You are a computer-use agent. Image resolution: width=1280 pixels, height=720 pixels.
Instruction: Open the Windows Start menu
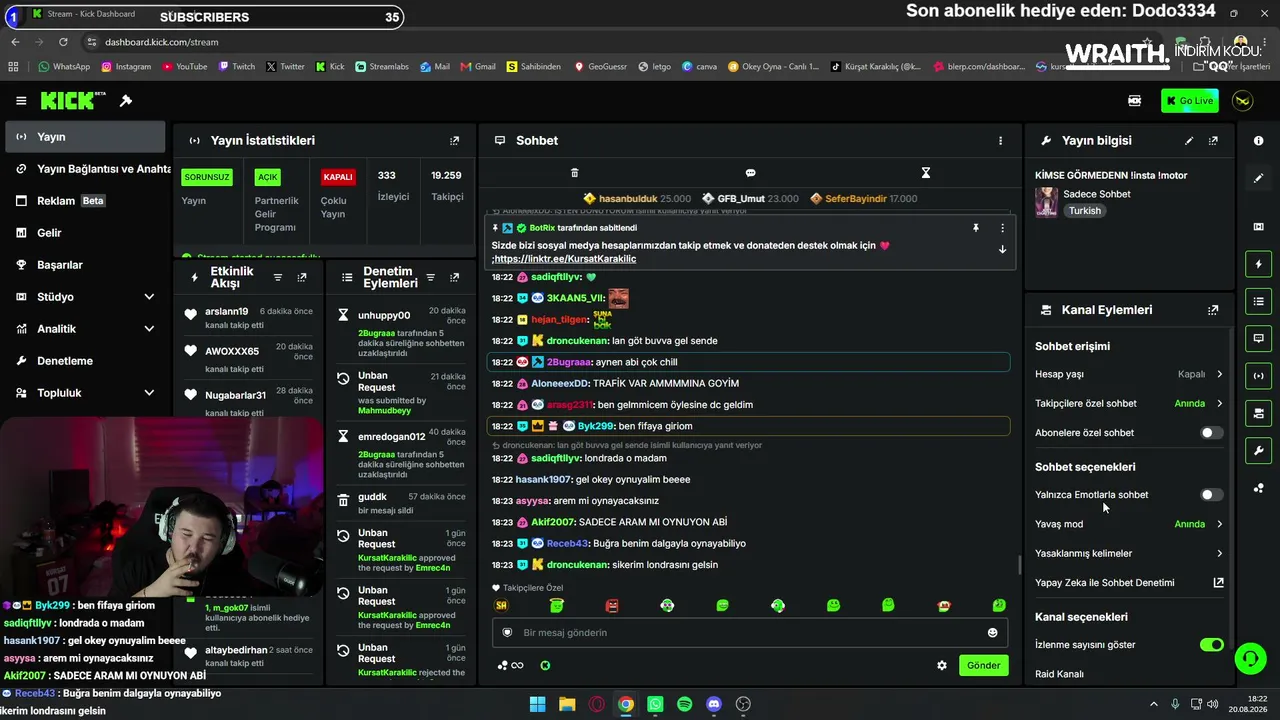(537, 704)
